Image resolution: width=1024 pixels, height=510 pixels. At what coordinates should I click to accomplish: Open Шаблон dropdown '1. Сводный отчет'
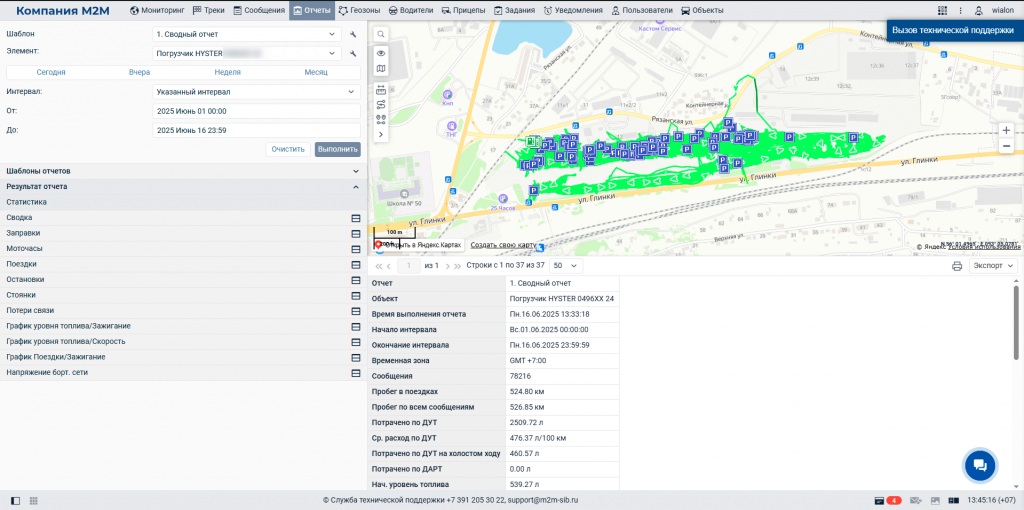click(246, 35)
